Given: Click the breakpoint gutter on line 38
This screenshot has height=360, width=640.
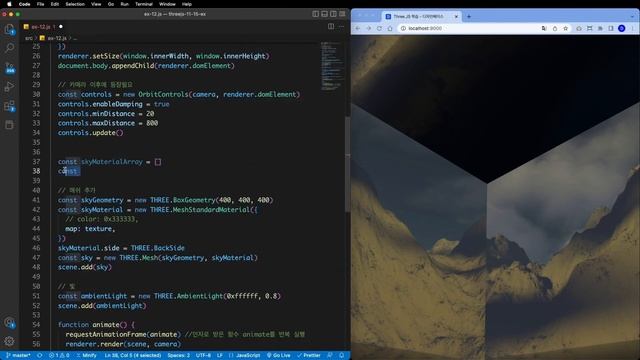Looking at the screenshot, I should tap(25, 171).
